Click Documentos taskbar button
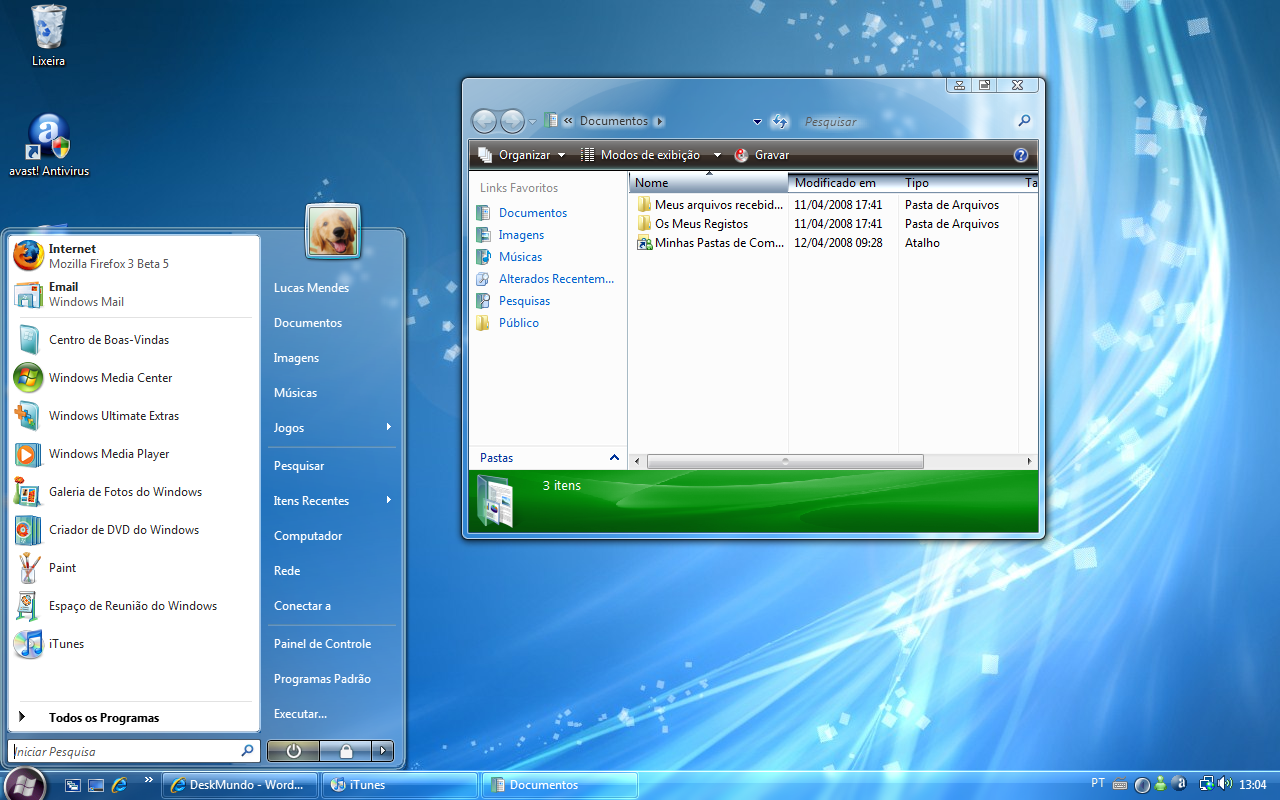This screenshot has height=800, width=1280. (x=560, y=785)
